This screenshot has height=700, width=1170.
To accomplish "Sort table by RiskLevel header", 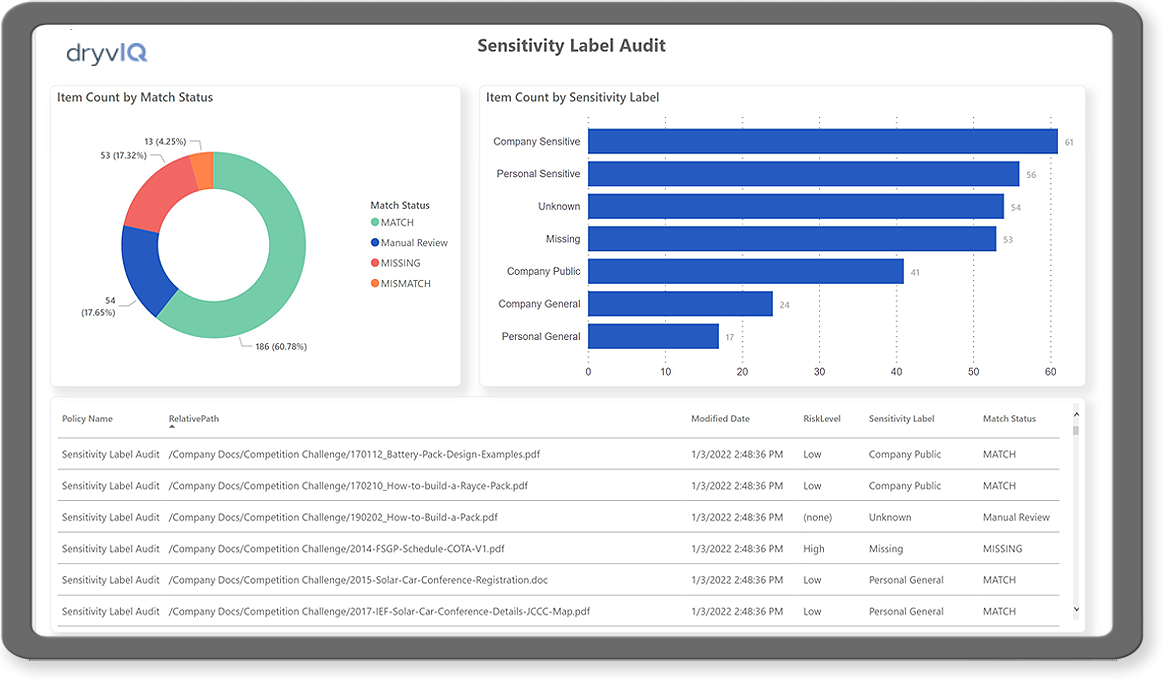I will [822, 419].
